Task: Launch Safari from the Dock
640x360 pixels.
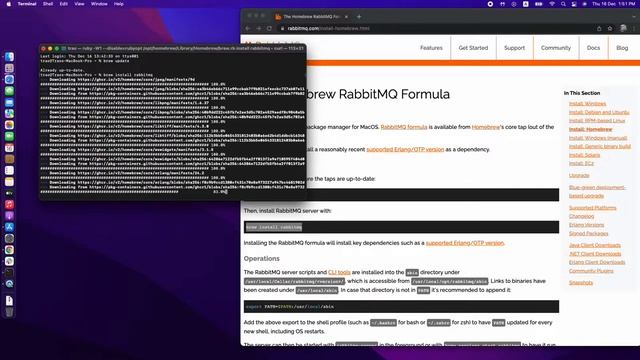Action: point(9,80)
